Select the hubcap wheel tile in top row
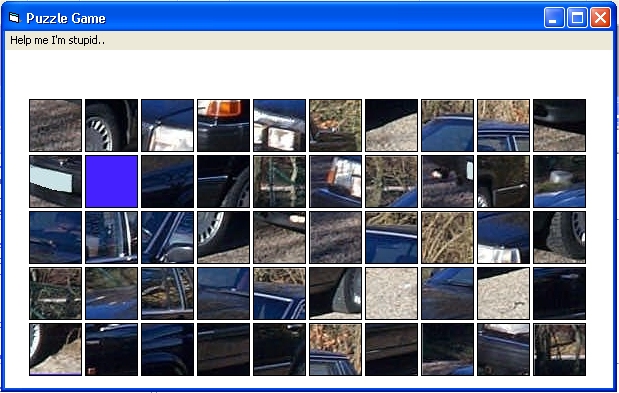This screenshot has height=393, width=619. (x=112, y=125)
